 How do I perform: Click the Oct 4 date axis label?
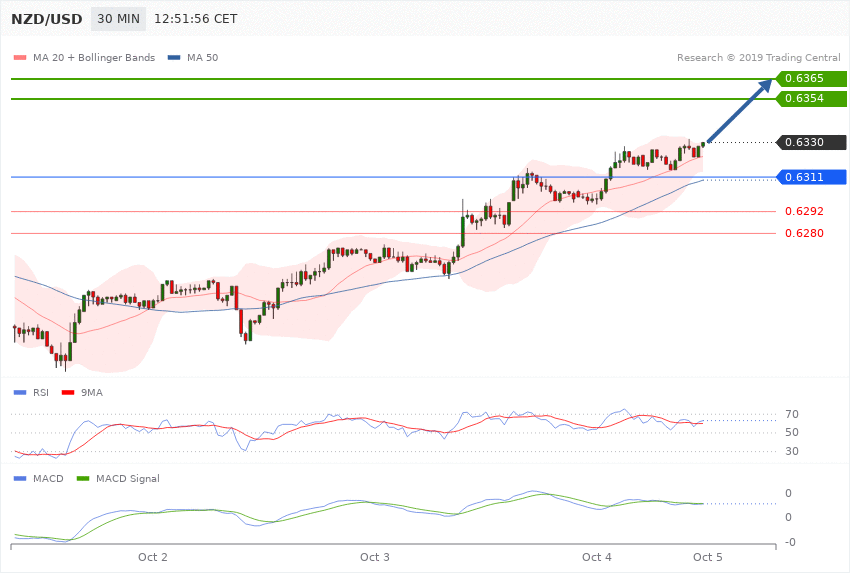pyautogui.click(x=597, y=558)
